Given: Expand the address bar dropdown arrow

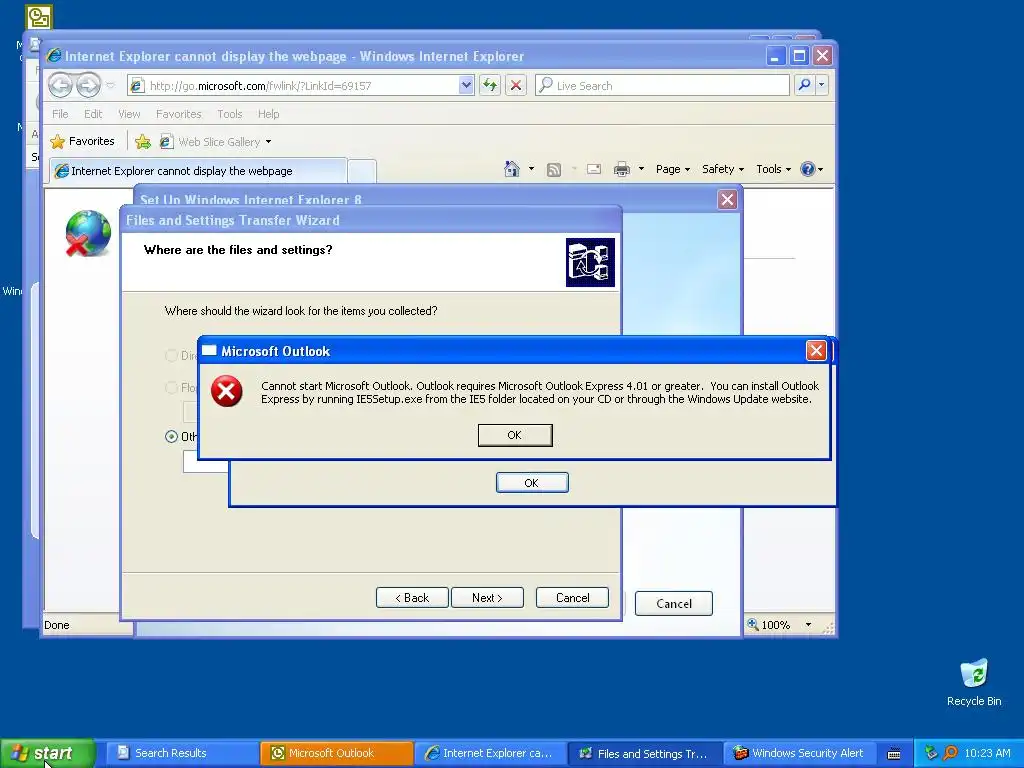Looking at the screenshot, I should click(x=466, y=85).
